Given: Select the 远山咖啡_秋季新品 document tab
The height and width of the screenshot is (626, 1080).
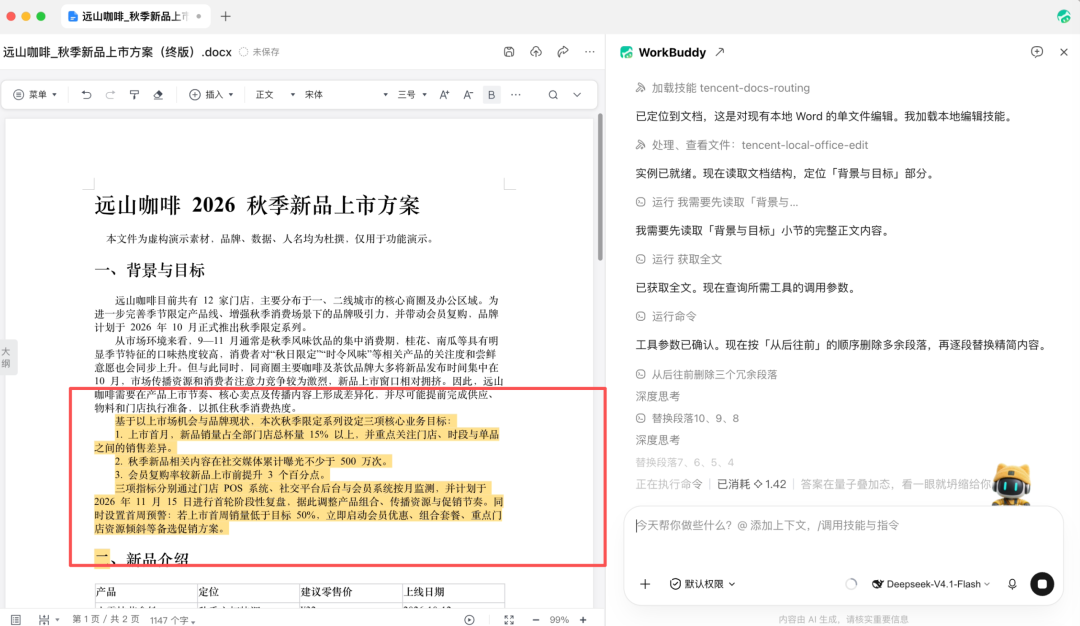Looking at the screenshot, I should [x=134, y=16].
